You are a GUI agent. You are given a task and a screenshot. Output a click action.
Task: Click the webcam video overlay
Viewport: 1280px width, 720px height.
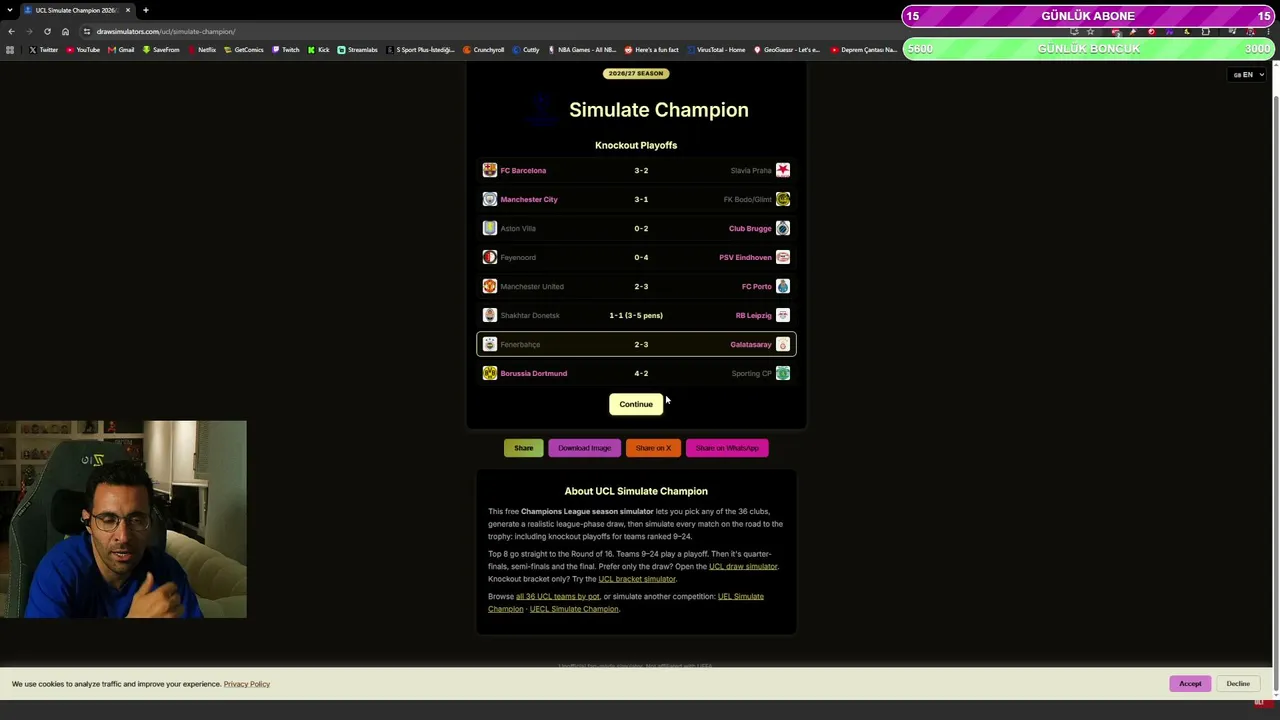[123, 519]
